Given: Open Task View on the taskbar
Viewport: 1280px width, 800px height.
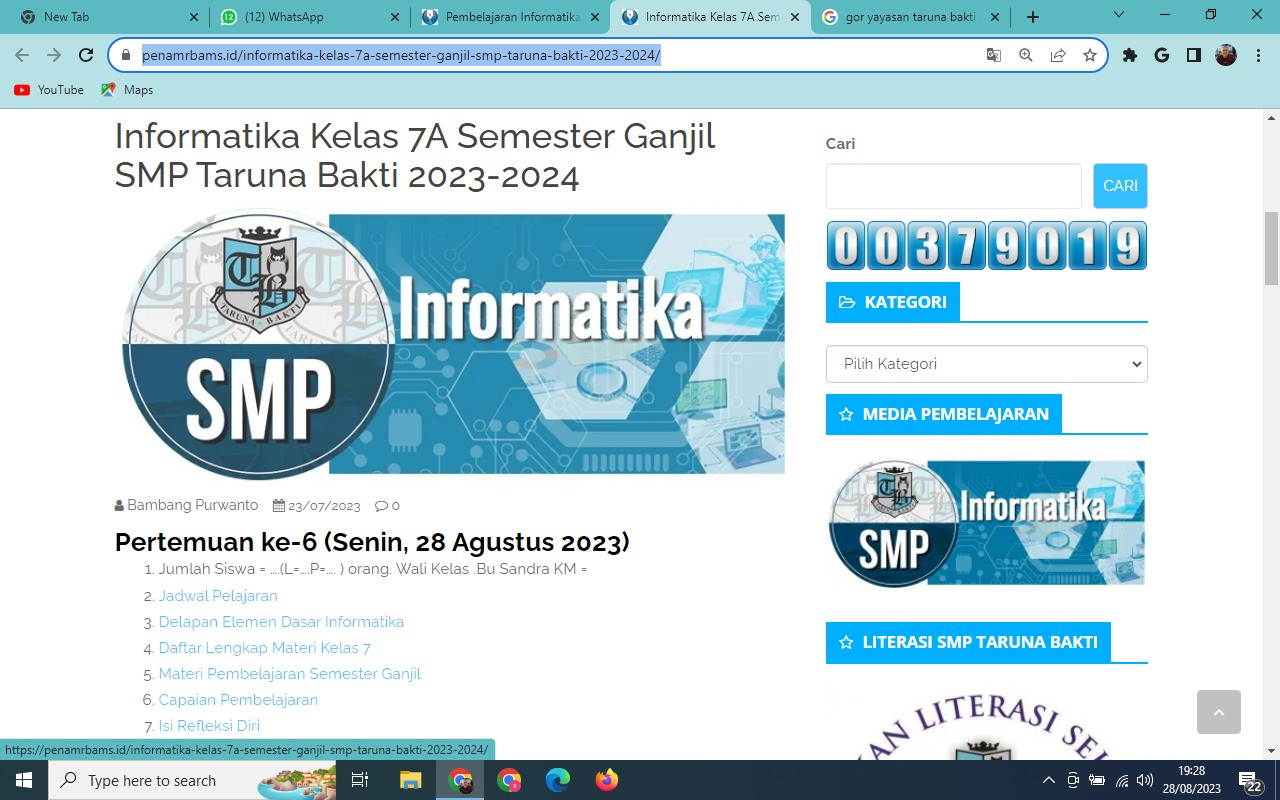Looking at the screenshot, I should coord(360,780).
